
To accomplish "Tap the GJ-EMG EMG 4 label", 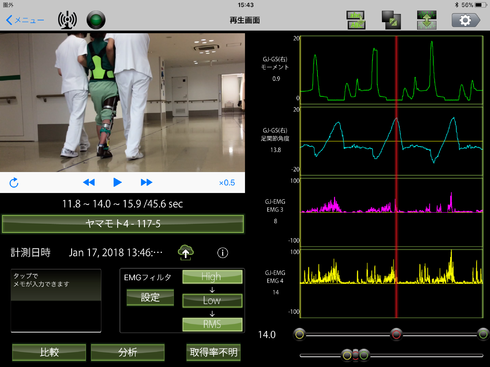I will (275, 277).
